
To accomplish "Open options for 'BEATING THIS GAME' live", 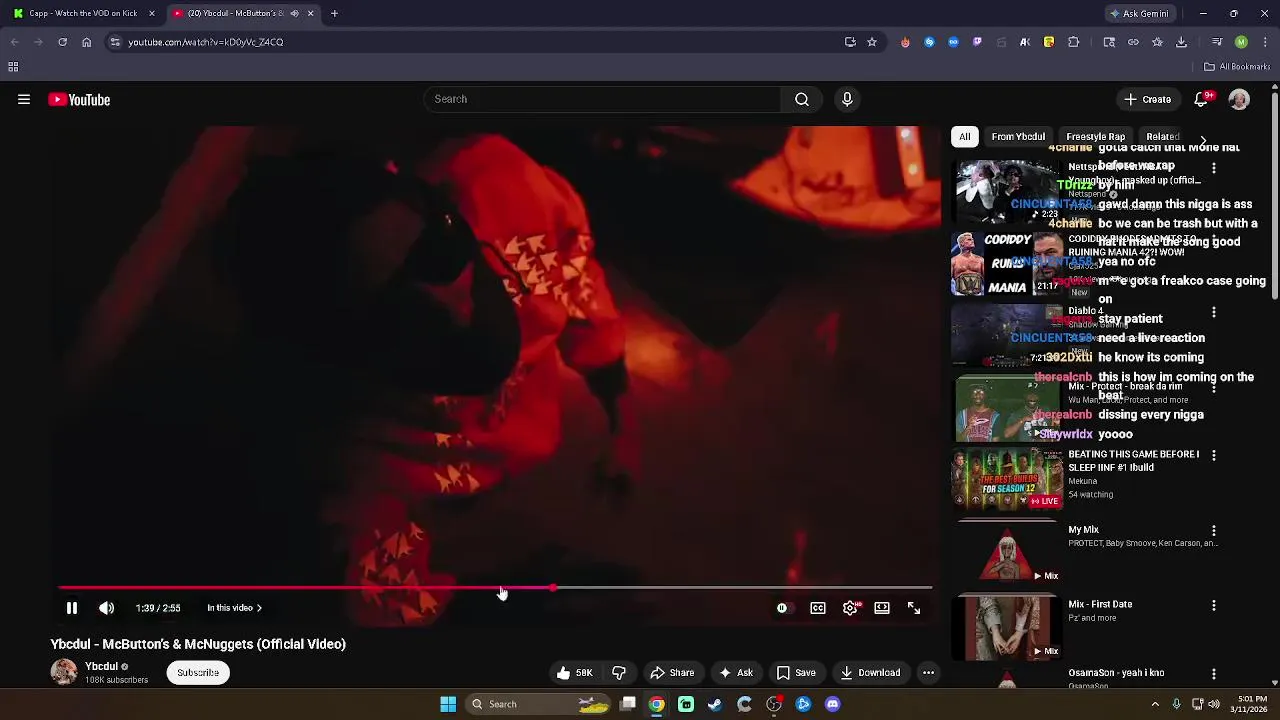I will pos(1214,455).
